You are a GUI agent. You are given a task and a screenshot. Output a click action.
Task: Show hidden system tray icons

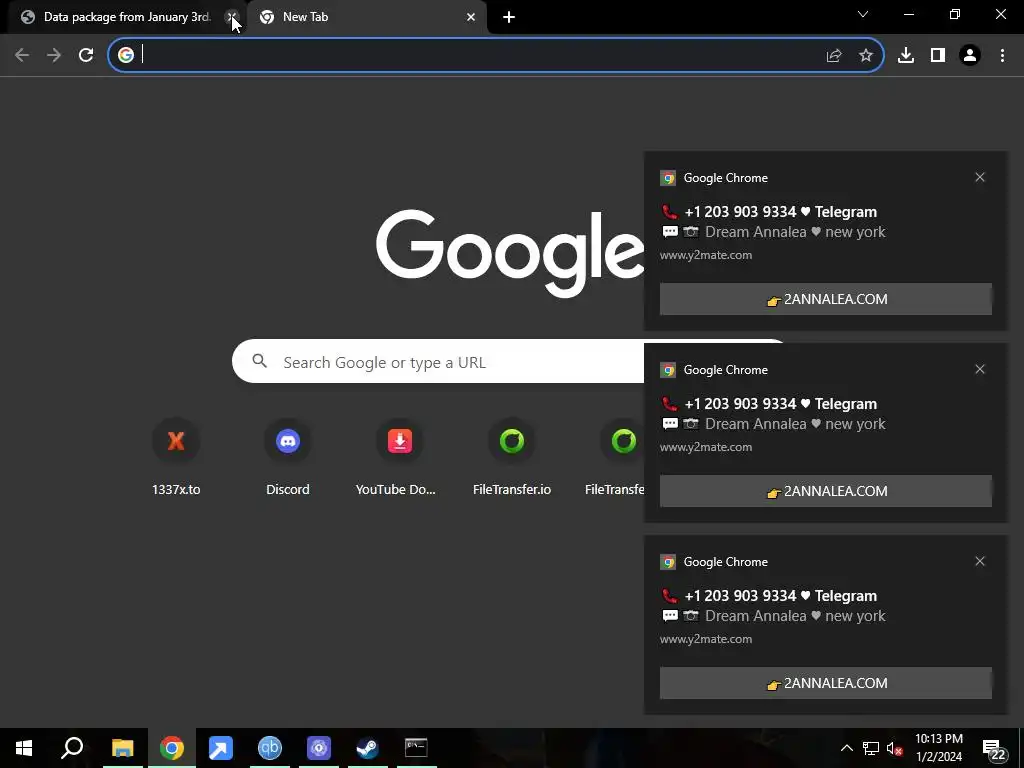click(x=846, y=748)
